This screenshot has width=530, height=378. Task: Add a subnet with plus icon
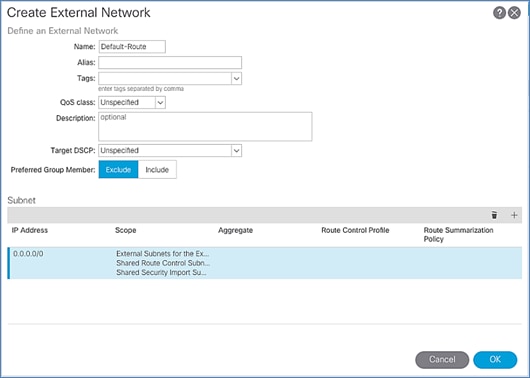point(514,215)
